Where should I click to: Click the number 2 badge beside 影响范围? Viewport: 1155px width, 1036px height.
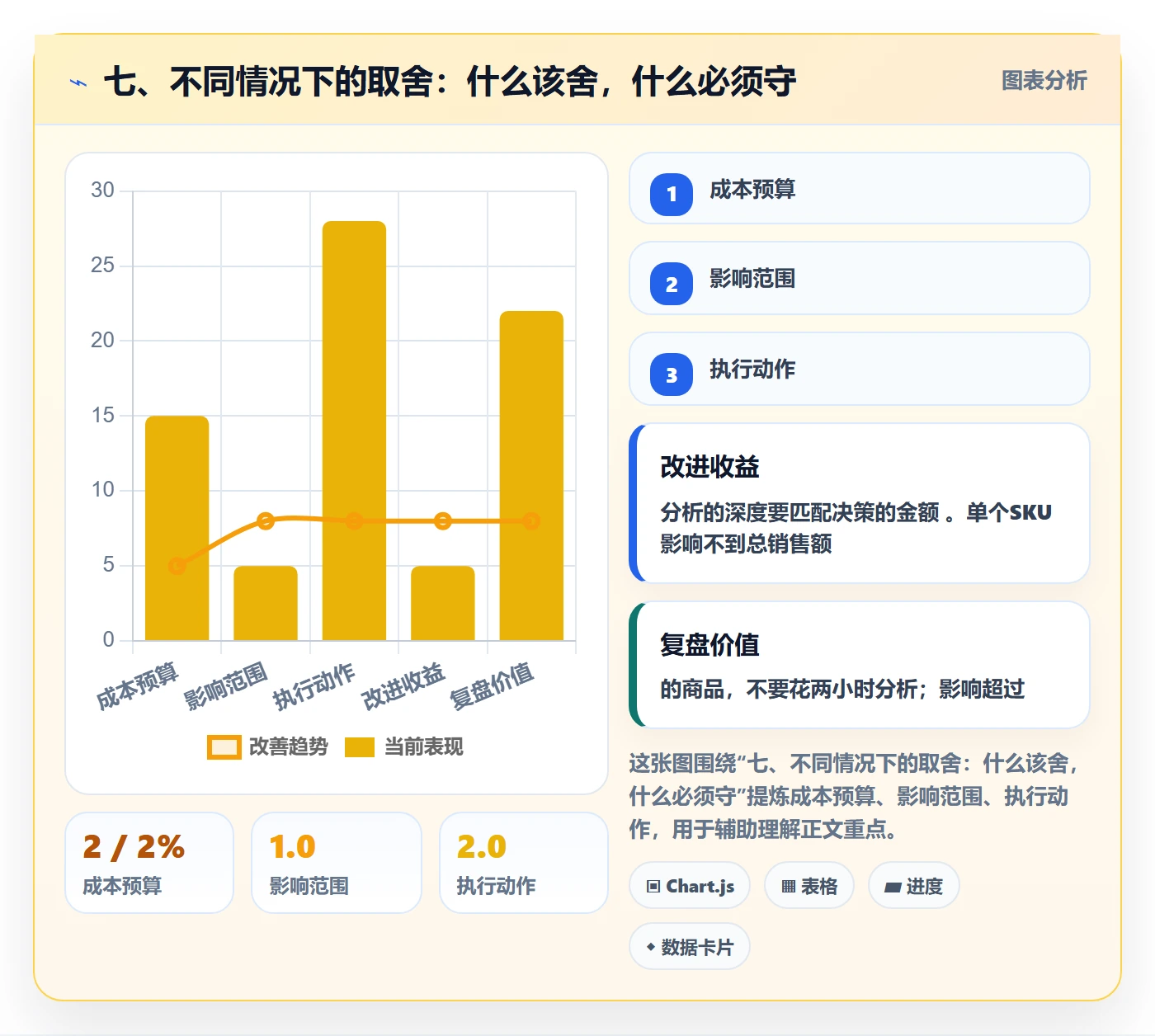(x=672, y=284)
